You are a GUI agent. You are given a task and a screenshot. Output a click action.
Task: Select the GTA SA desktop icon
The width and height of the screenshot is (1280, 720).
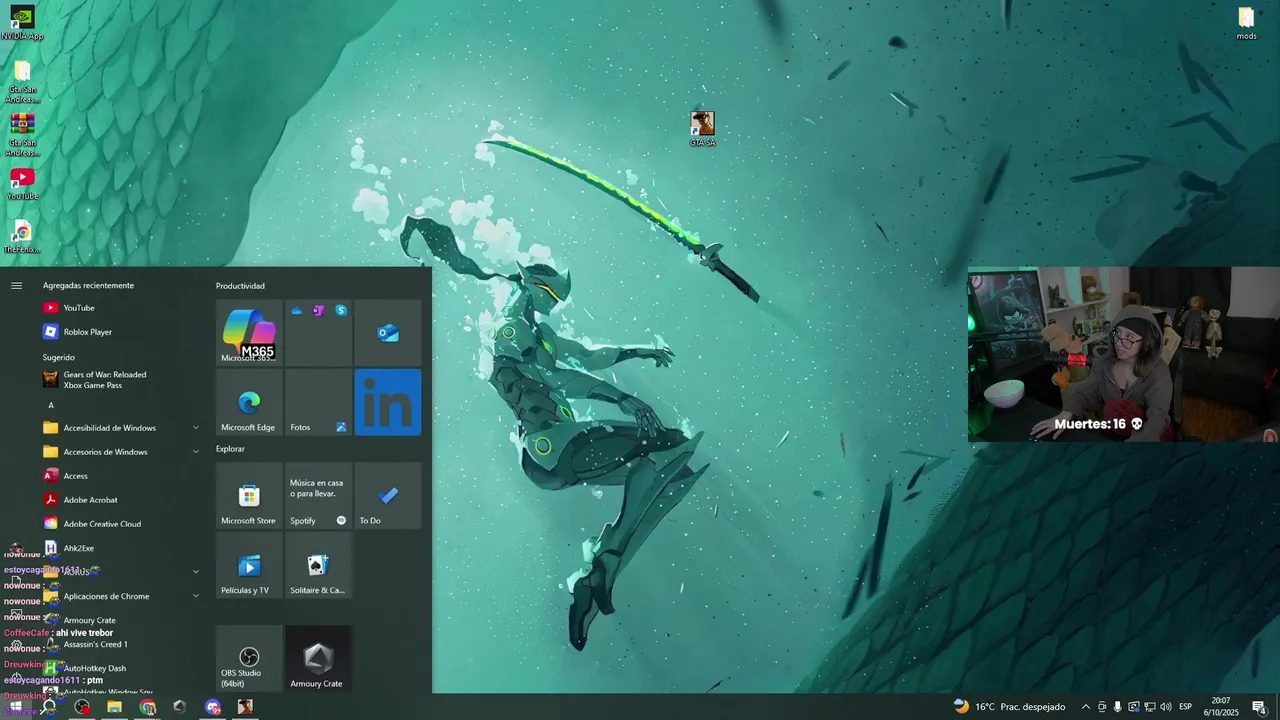pyautogui.click(x=703, y=129)
